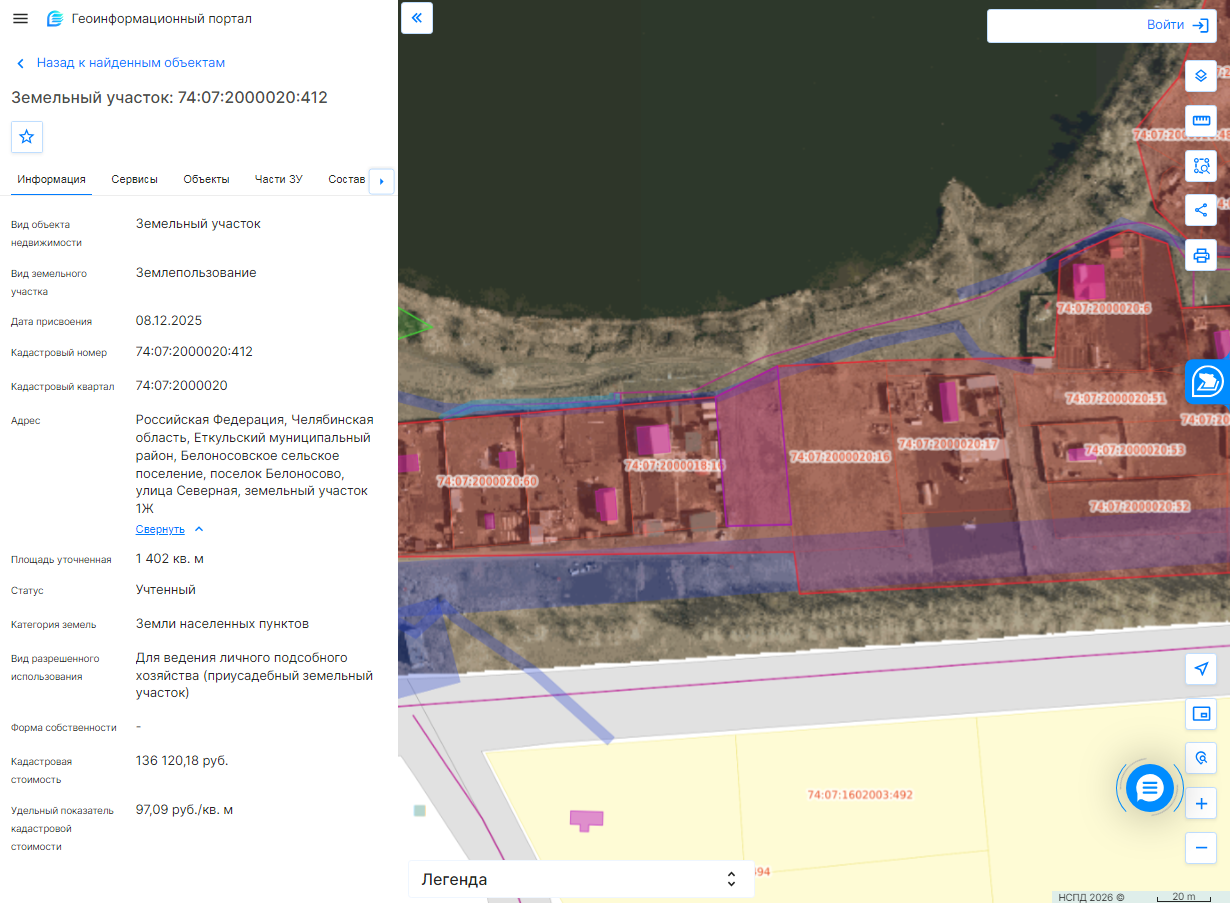1230x903 pixels.
Task: Click cadastral quarter value 74:07:2000020
Action: click(x=182, y=386)
